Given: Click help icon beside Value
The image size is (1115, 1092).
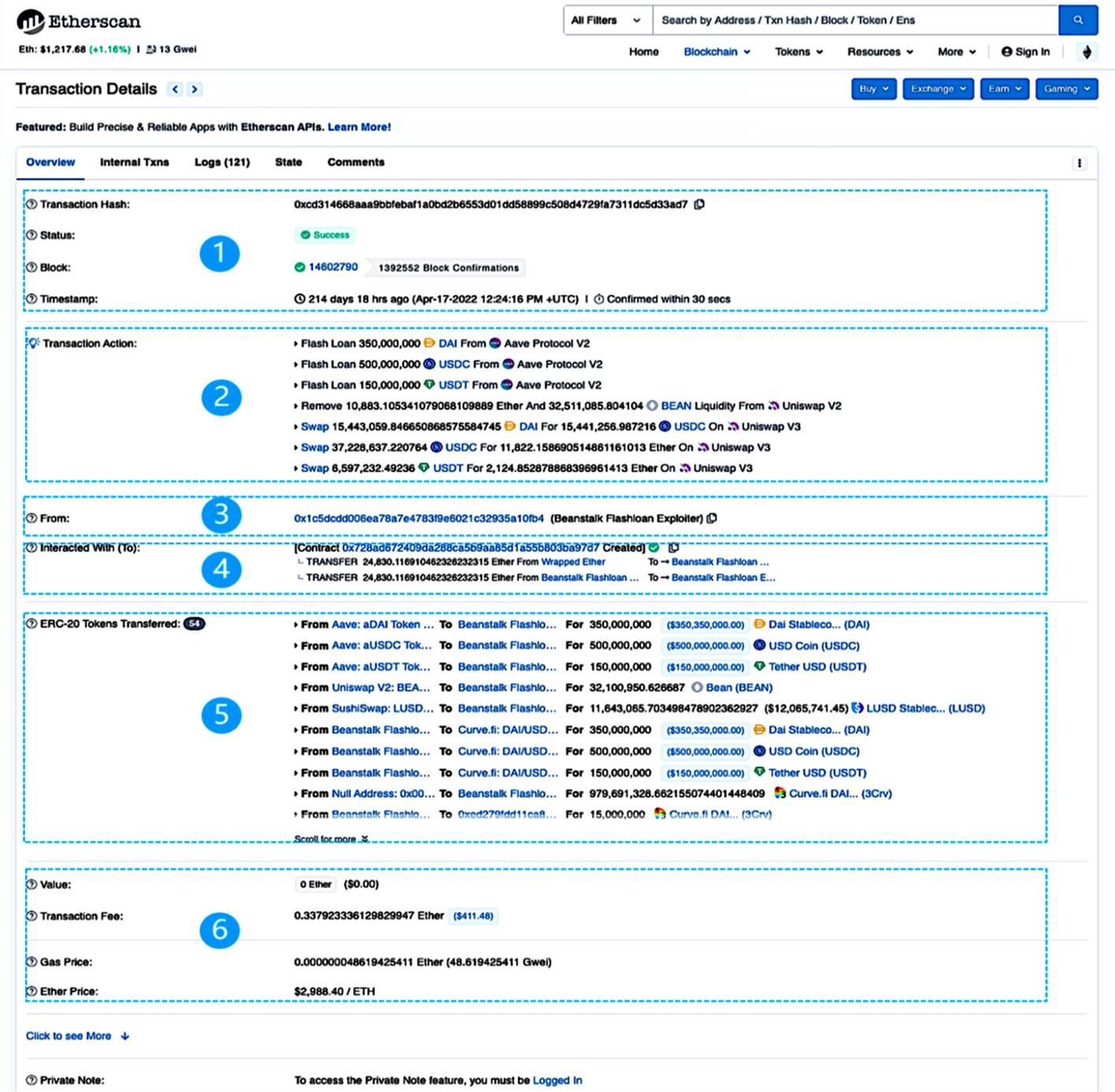Looking at the screenshot, I should [31, 884].
